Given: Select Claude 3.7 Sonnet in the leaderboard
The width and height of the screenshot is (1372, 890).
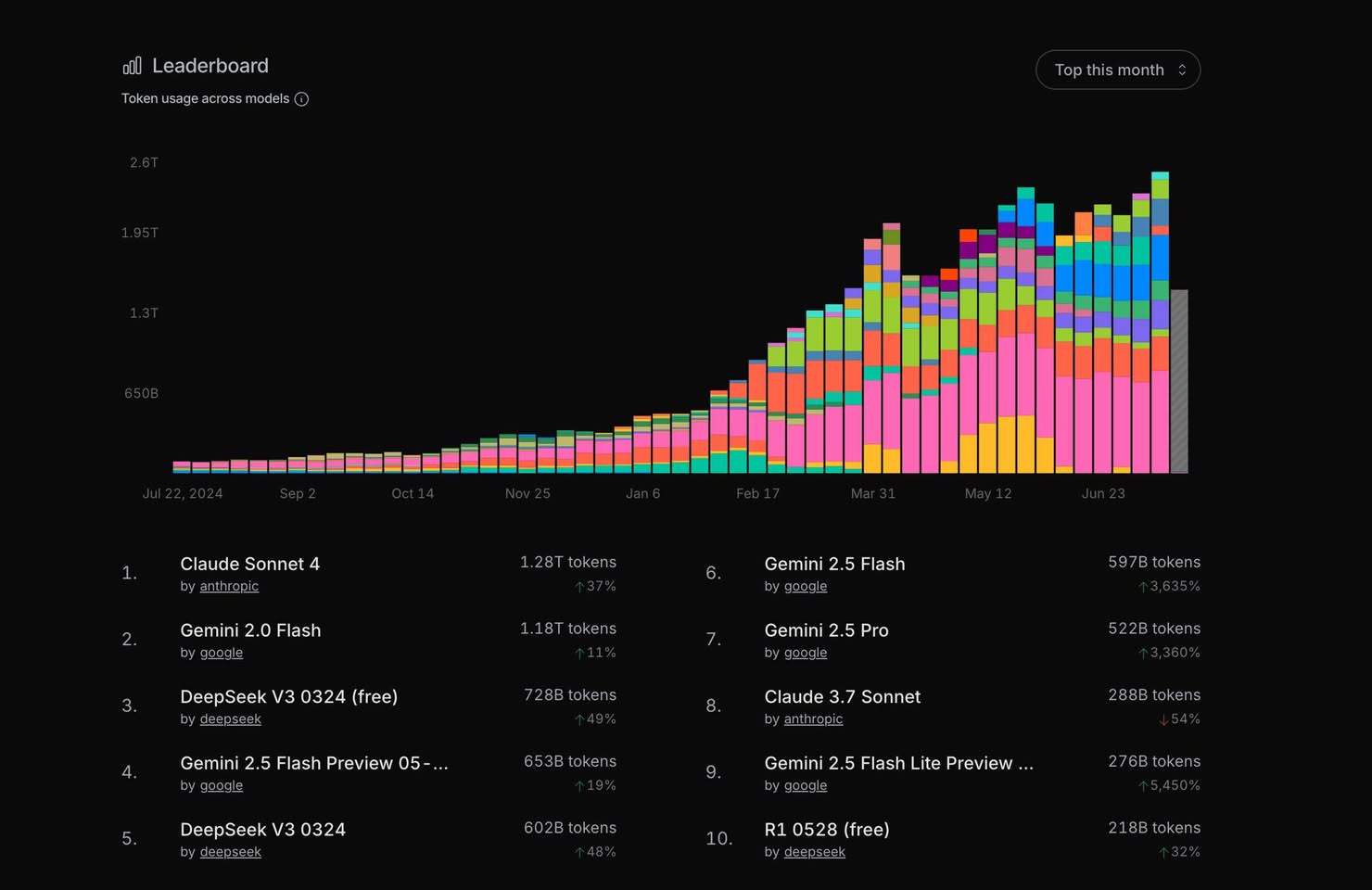Looking at the screenshot, I should 842,697.
